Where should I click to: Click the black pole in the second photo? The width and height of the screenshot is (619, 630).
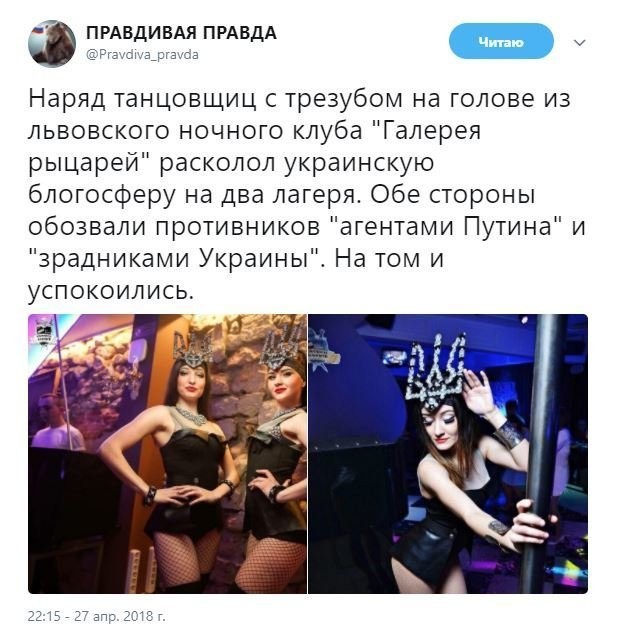545,454
